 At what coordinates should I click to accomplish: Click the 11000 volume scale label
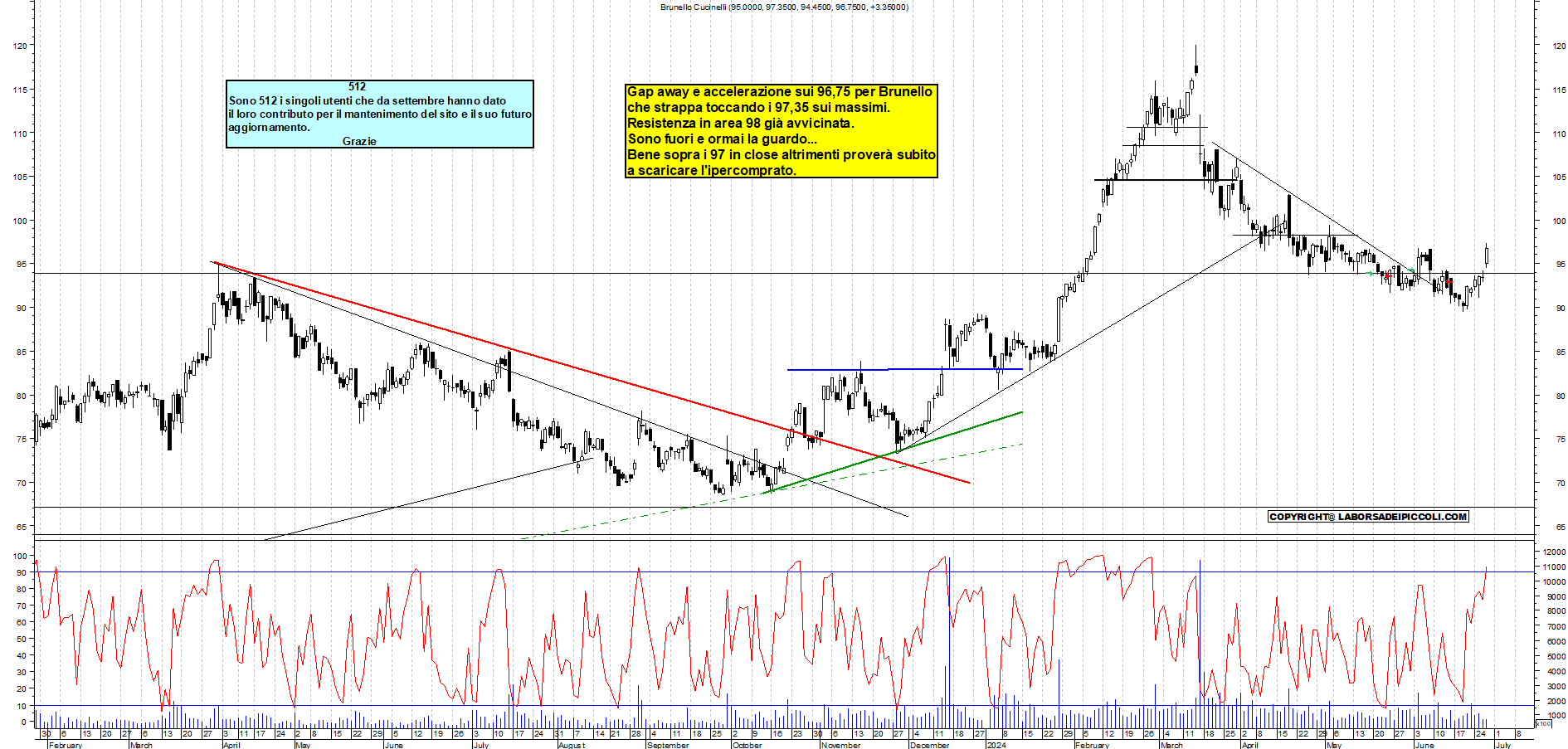click(x=1554, y=567)
